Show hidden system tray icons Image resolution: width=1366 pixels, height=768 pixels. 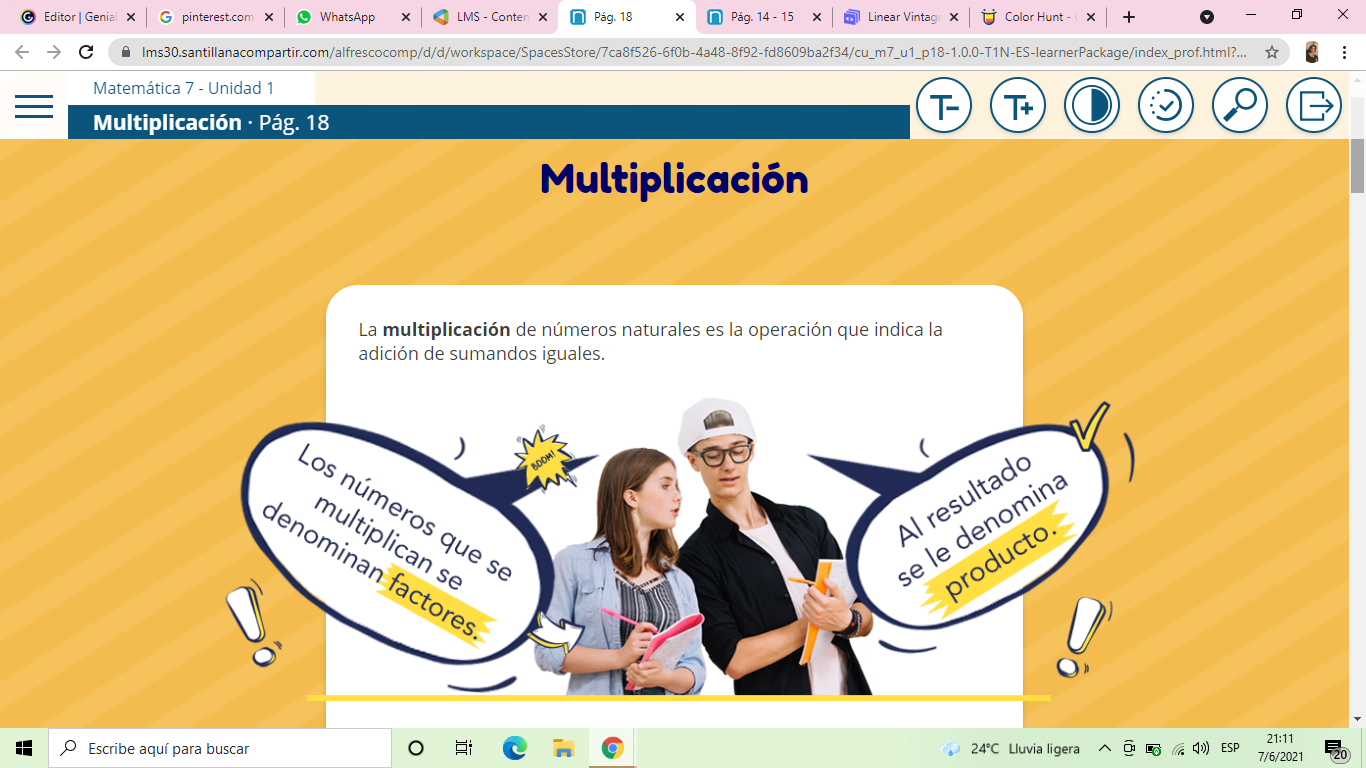(x=1105, y=748)
